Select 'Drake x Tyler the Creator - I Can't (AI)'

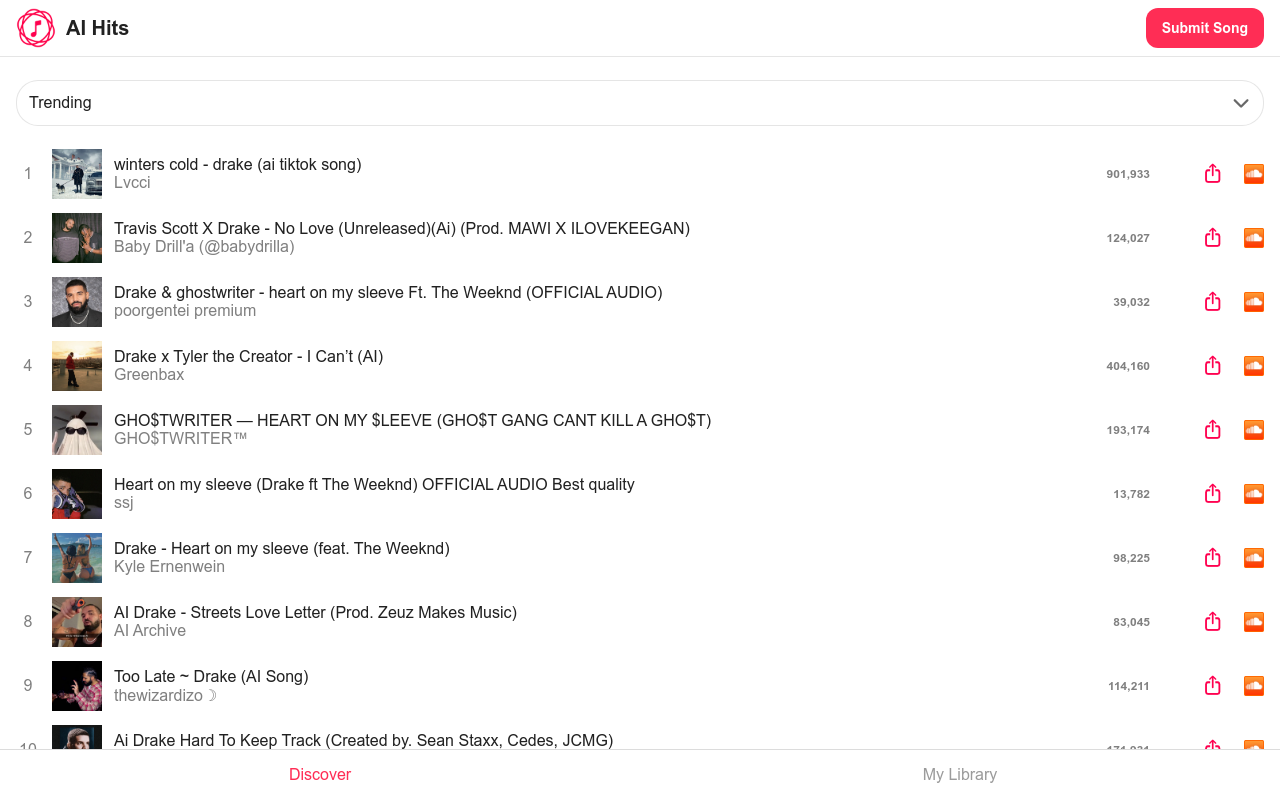point(249,356)
